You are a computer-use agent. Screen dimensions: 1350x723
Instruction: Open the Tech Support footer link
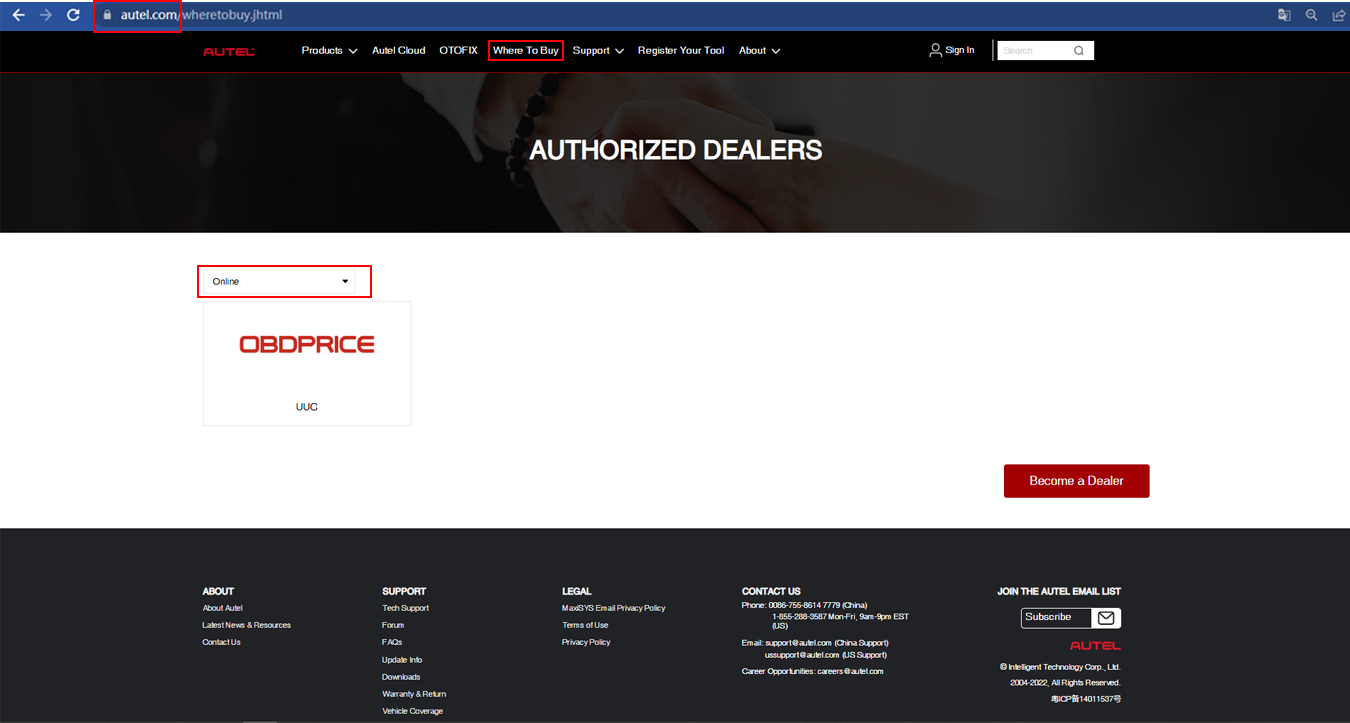click(x=405, y=608)
